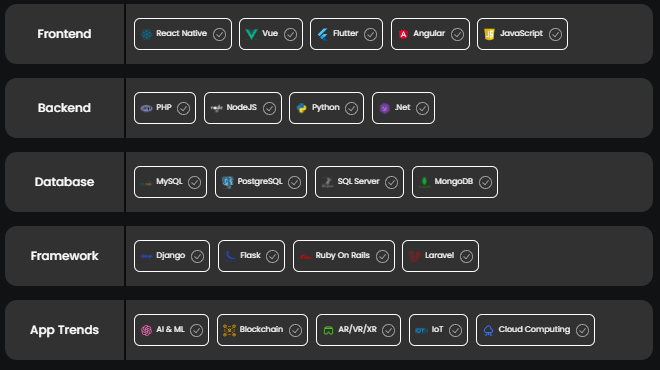Click the blue Flask logo icon
660x370 pixels.
tap(230, 256)
